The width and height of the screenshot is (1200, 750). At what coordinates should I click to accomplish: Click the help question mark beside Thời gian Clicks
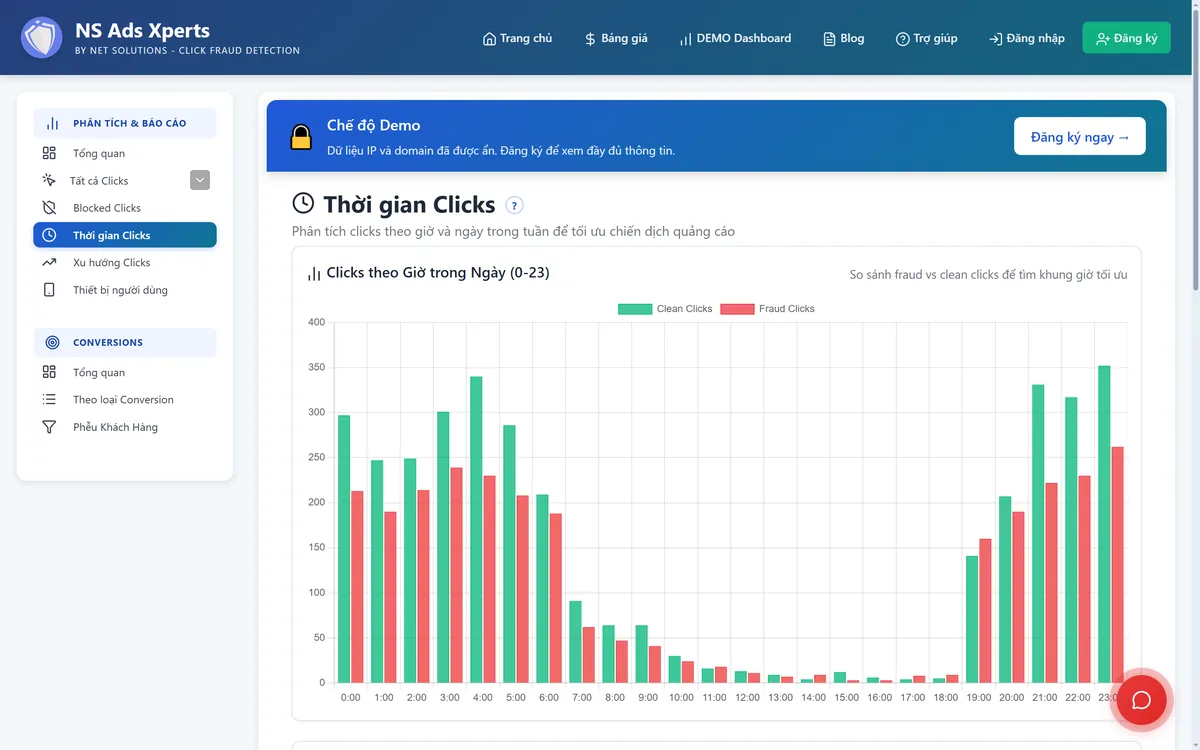(514, 205)
